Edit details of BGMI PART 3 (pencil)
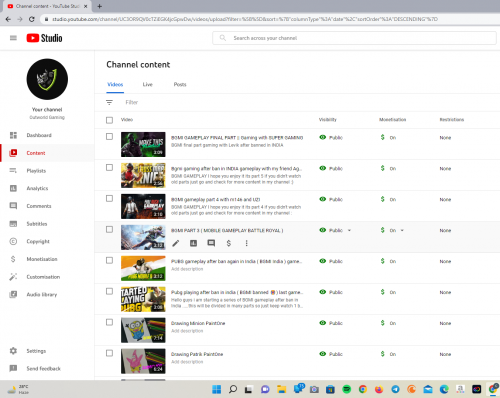Viewport: 500px width, 398px height. coord(176,243)
